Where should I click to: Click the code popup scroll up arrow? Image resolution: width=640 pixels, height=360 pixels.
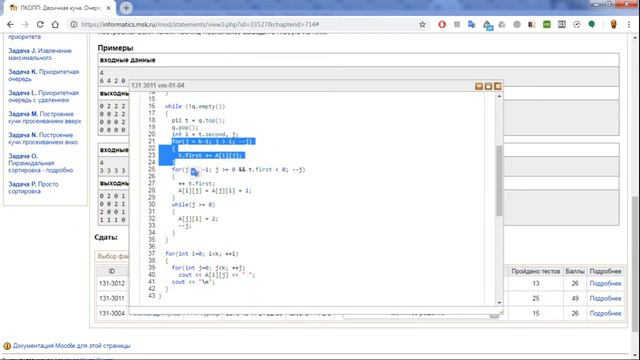point(499,96)
